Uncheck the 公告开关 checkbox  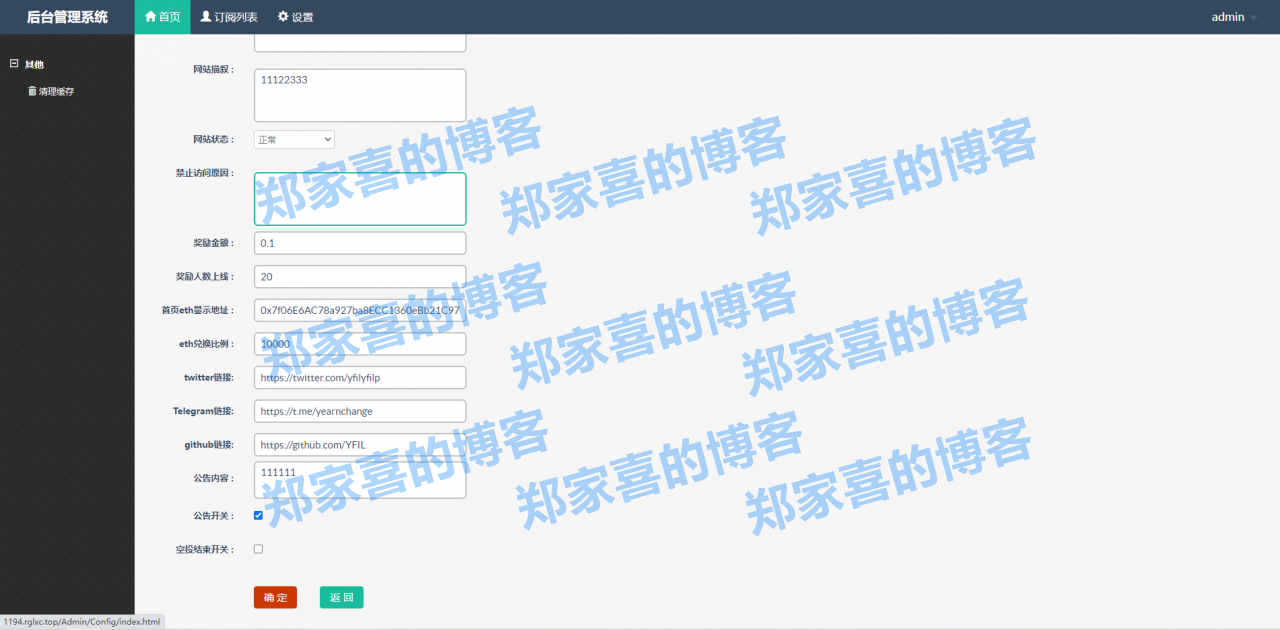pos(258,516)
